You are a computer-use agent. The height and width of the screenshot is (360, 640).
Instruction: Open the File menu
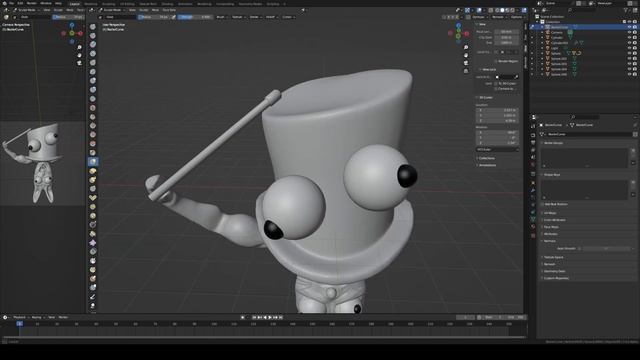pyautogui.click(x=11, y=3)
